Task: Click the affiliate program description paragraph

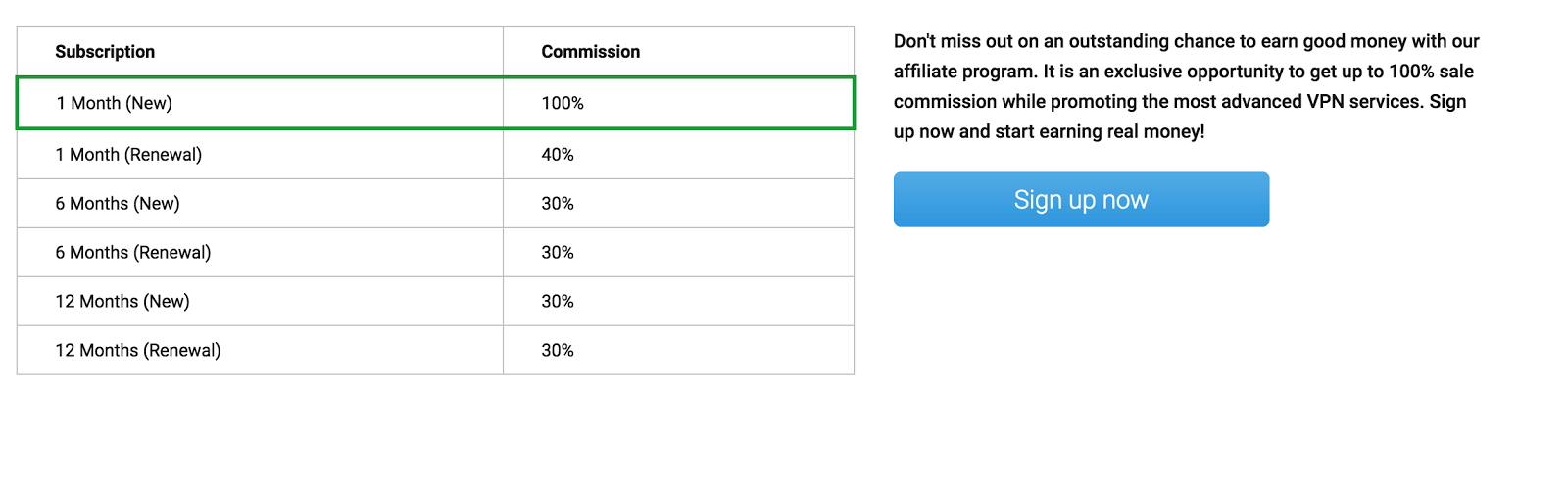Action: pyautogui.click(x=1186, y=86)
